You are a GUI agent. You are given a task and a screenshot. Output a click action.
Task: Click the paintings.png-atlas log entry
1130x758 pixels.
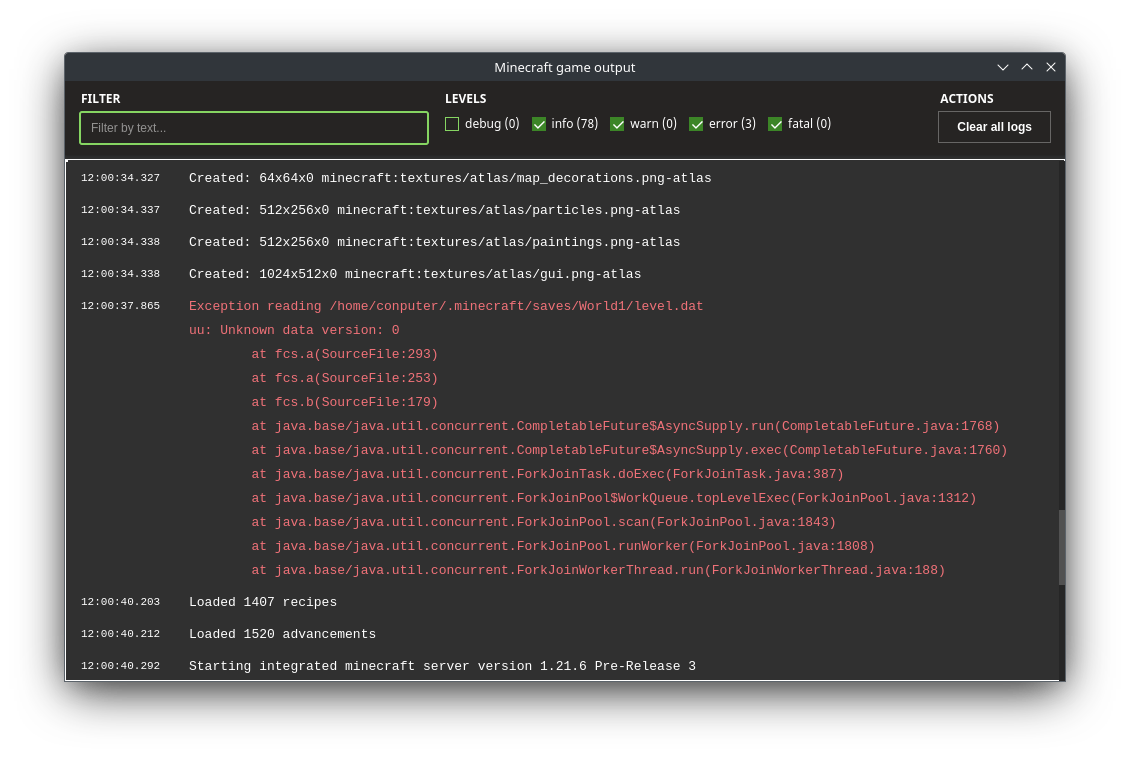[434, 242]
